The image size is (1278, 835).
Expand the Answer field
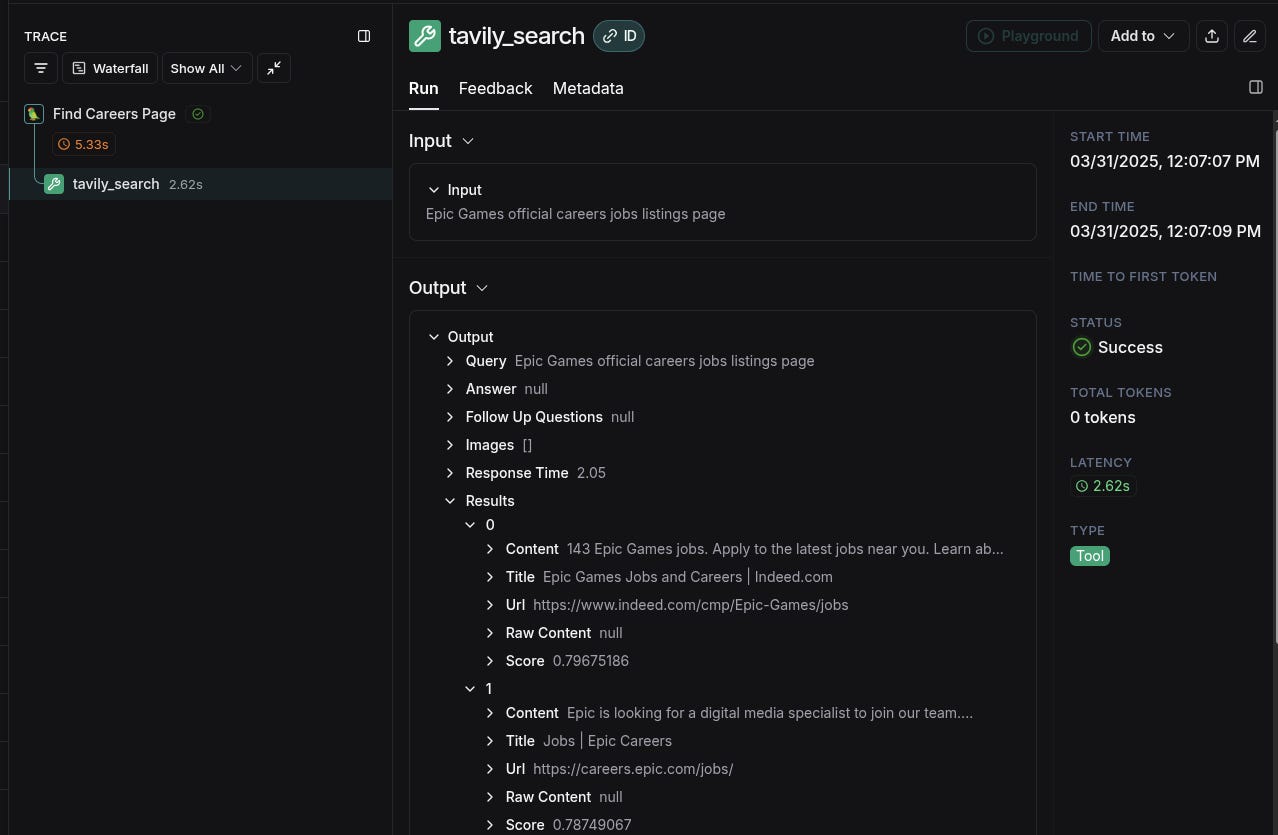pos(450,389)
